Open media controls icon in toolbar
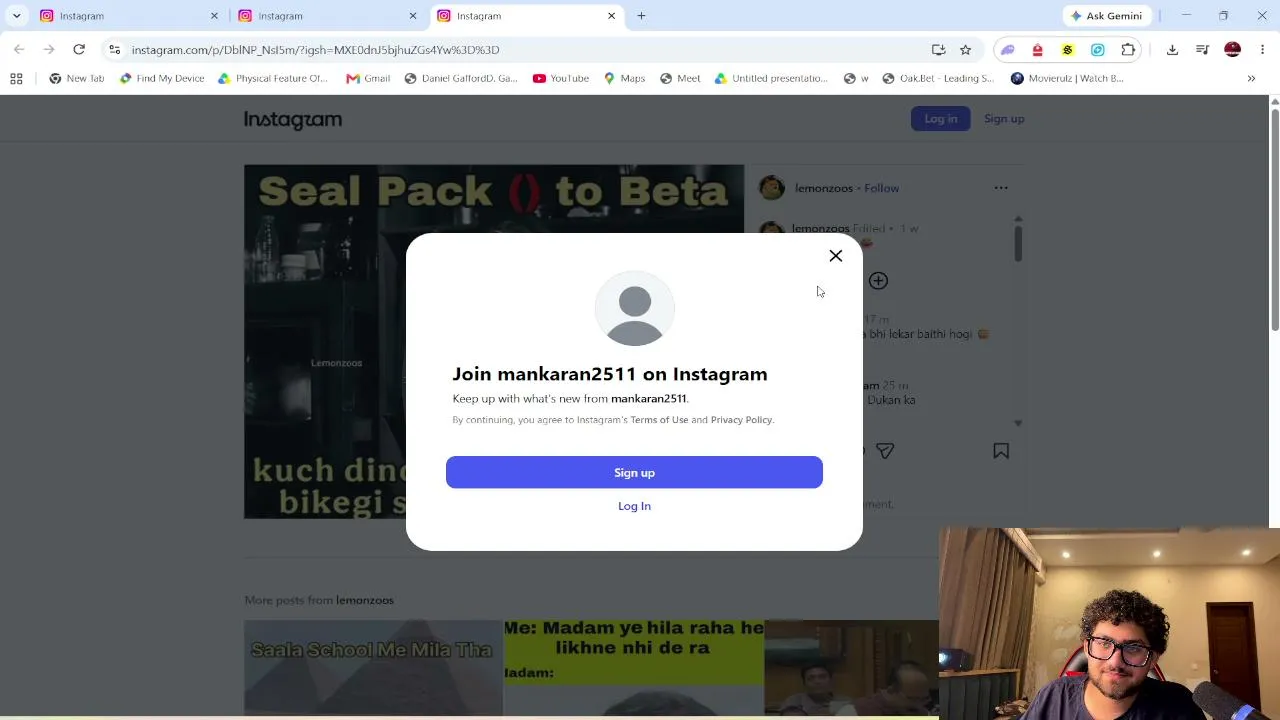This screenshot has width=1280, height=720. point(1203,50)
